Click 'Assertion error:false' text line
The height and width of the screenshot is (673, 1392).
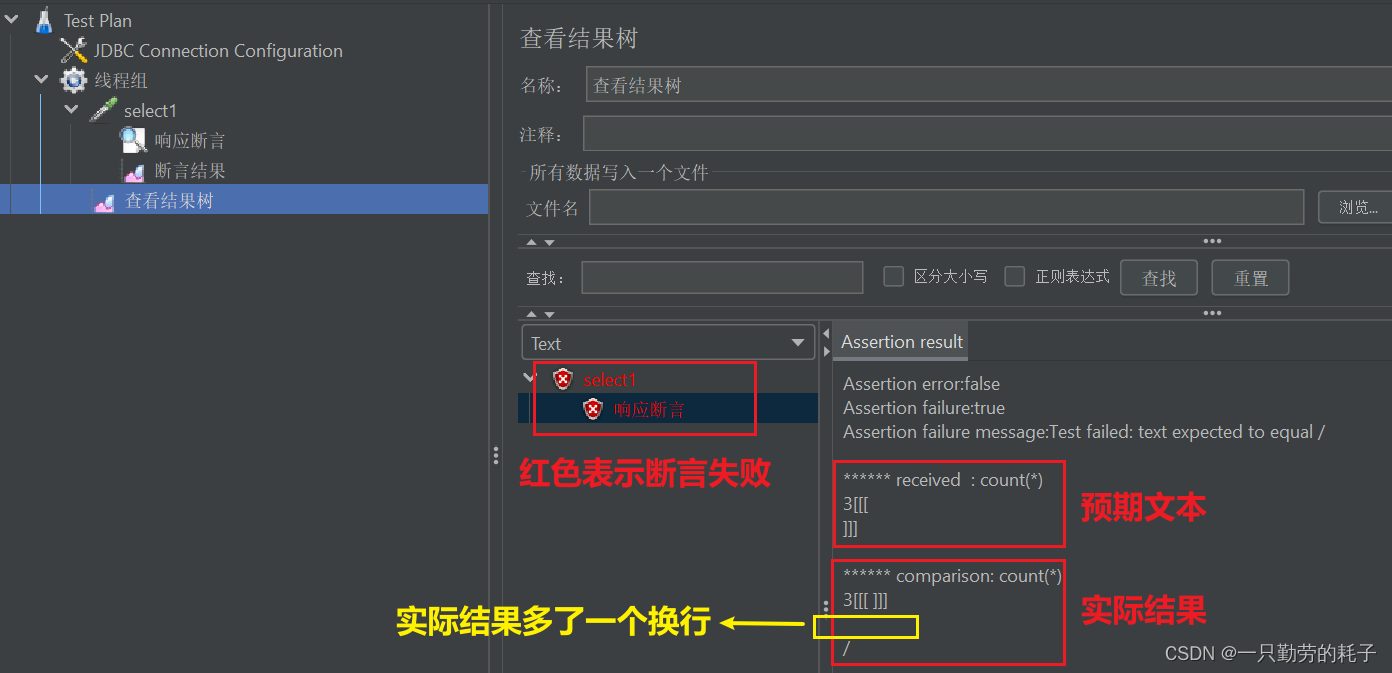(921, 384)
